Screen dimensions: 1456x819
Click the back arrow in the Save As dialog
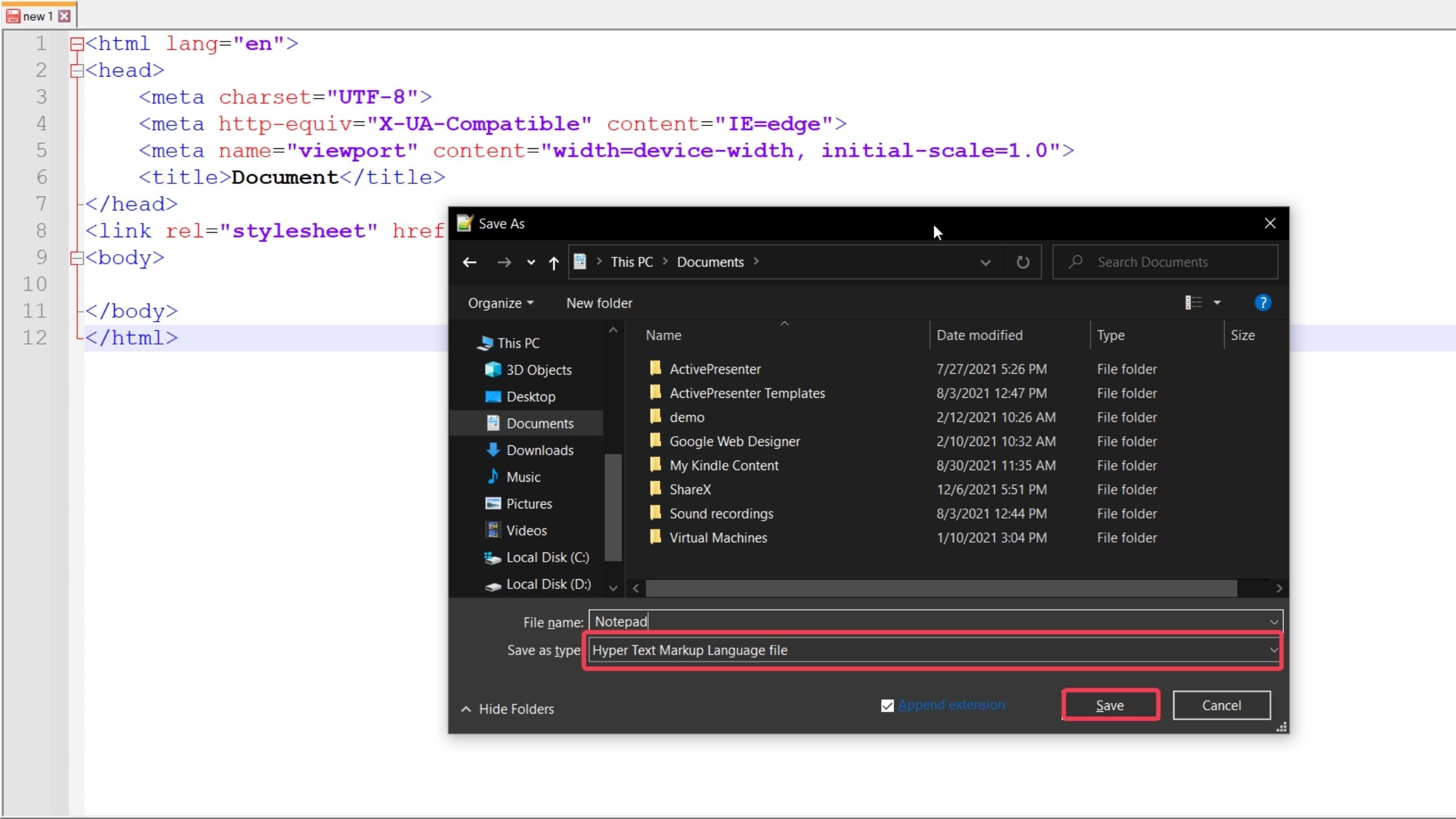469,262
